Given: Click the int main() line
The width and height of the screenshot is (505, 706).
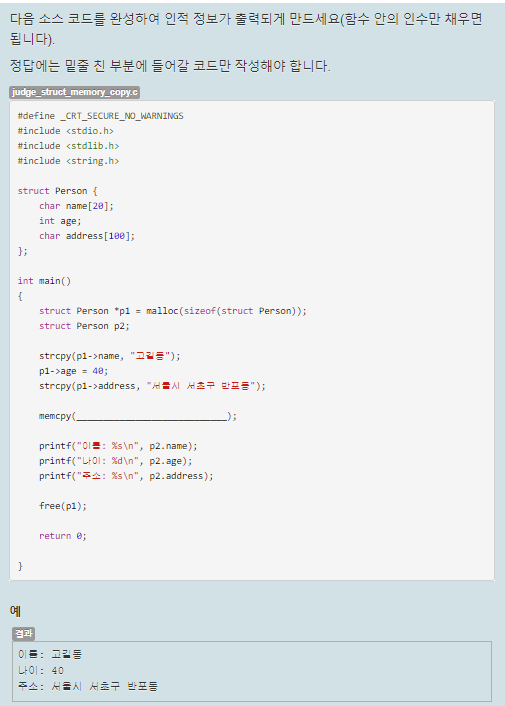Looking at the screenshot, I should coord(44,281).
